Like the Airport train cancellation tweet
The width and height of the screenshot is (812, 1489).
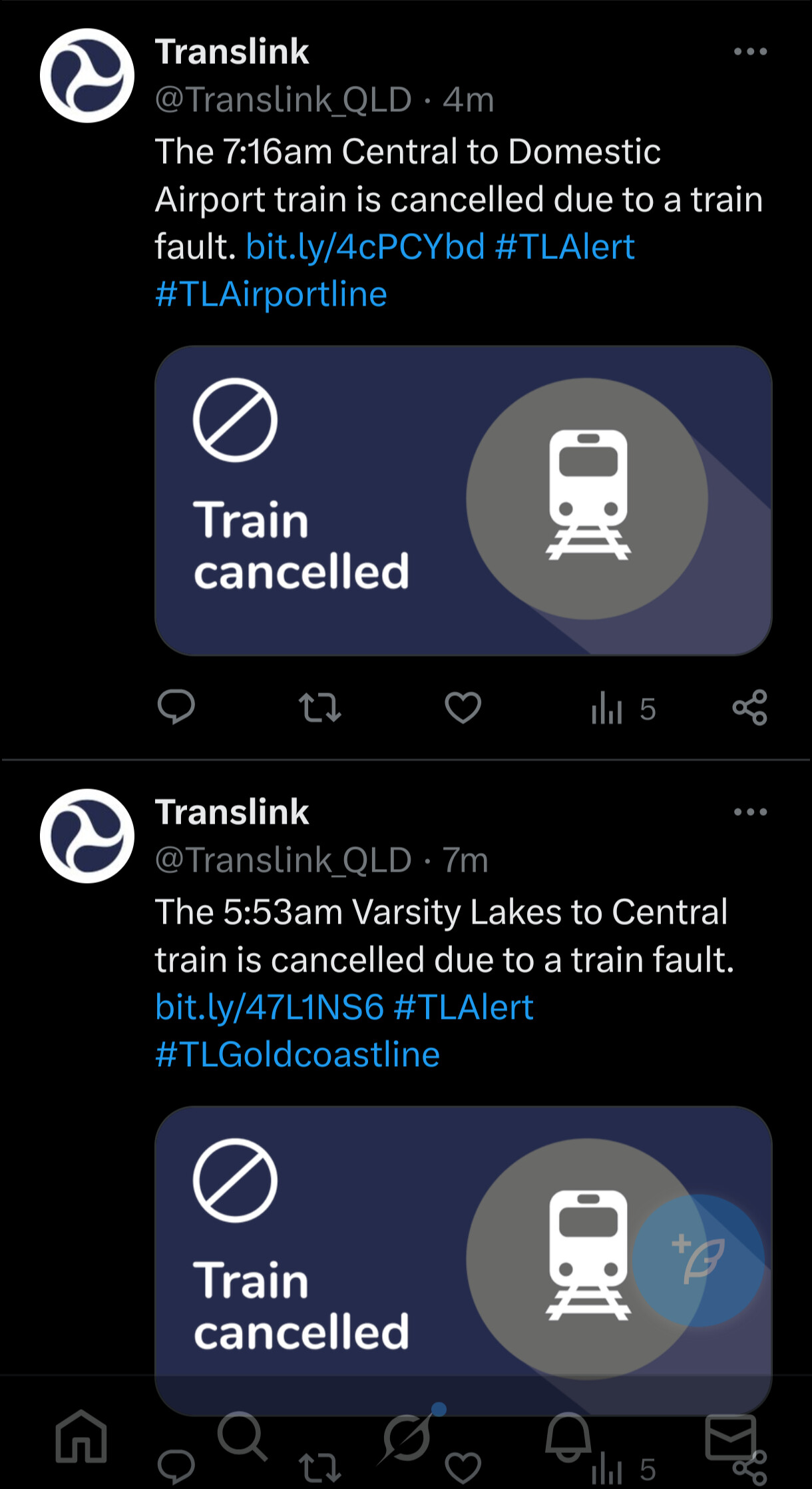463,707
